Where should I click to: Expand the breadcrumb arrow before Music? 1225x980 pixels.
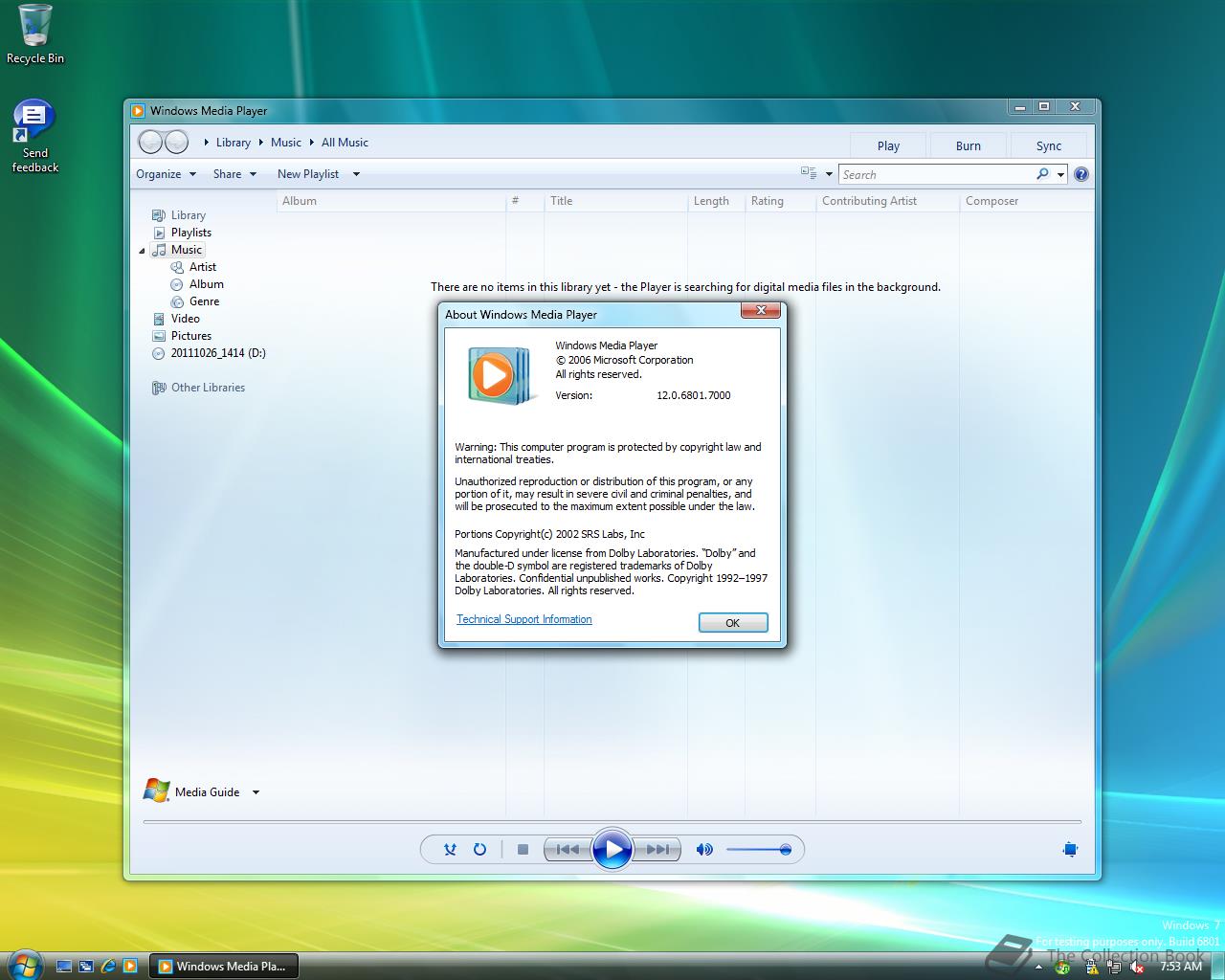click(261, 143)
